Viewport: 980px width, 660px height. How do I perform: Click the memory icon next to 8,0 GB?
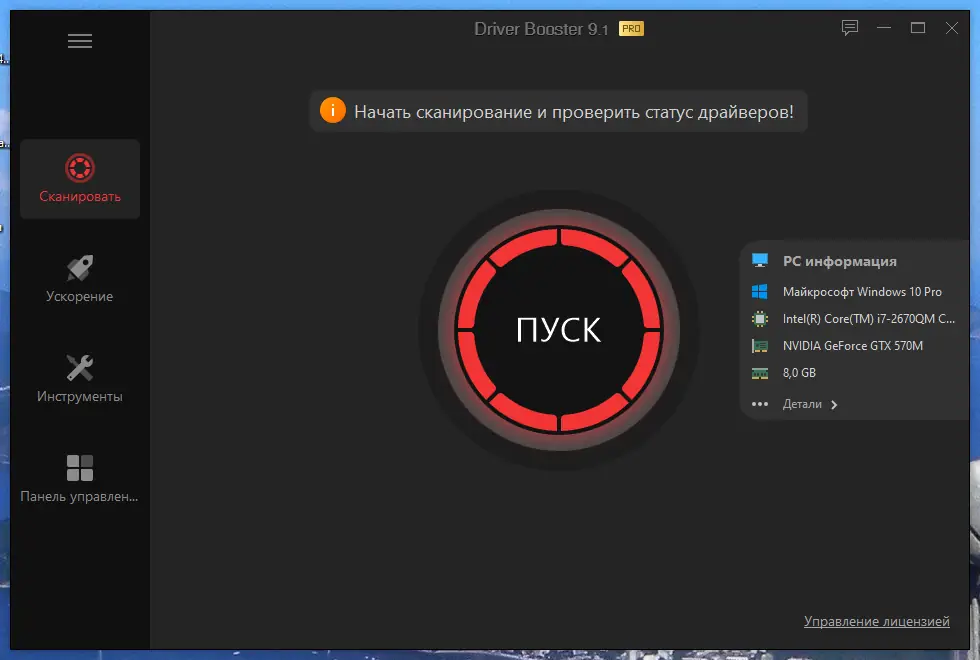759,372
